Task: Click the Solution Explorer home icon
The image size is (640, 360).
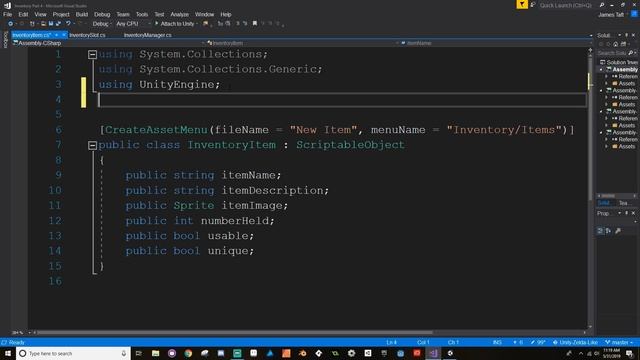Action: [x=616, y=44]
